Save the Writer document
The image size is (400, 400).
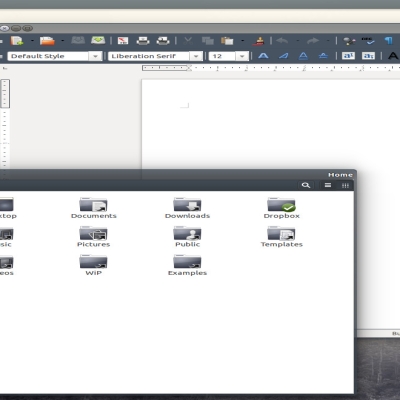[x=78, y=41]
